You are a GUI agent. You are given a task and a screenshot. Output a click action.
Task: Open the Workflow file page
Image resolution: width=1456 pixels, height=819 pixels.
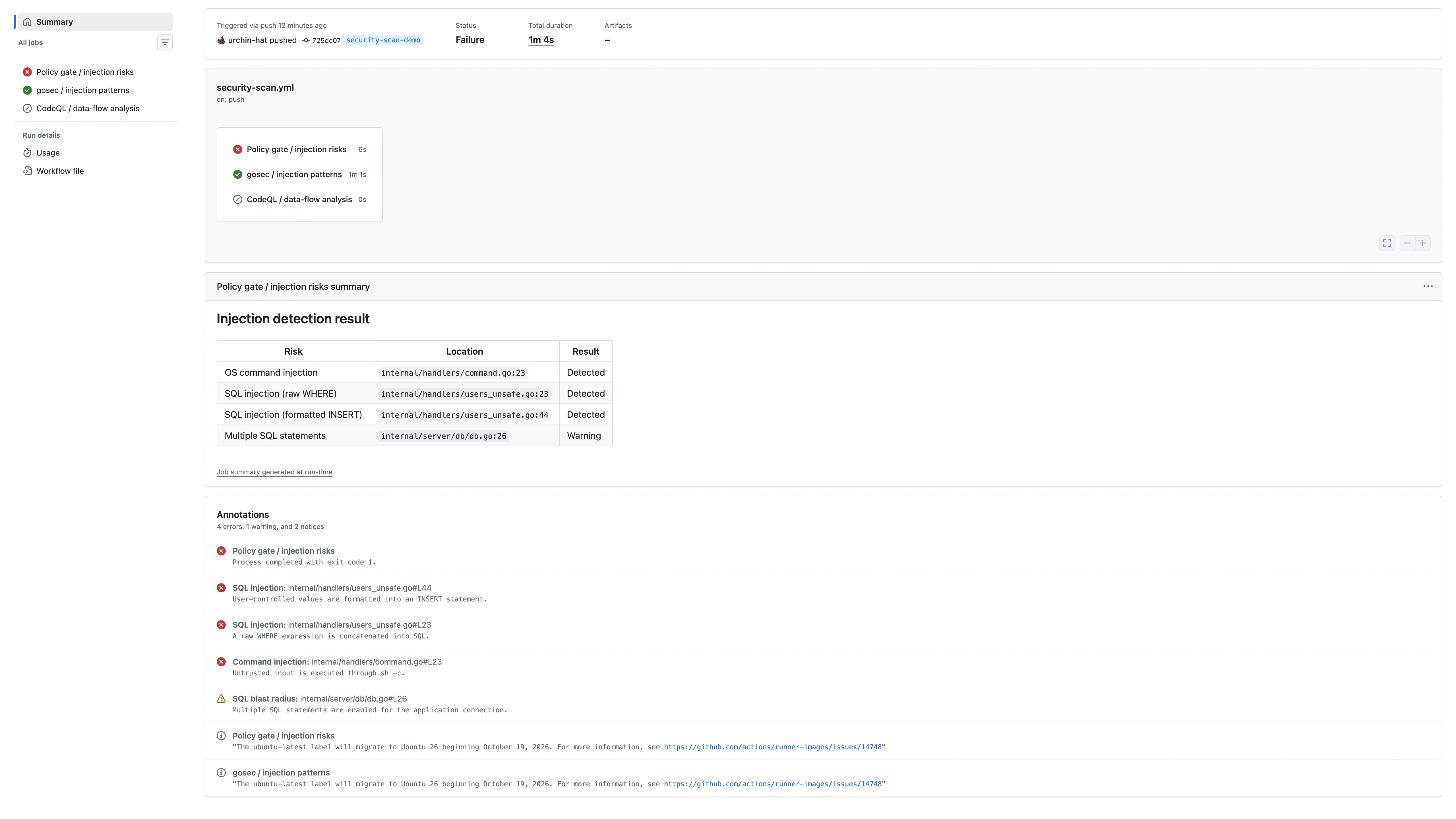click(x=95, y=171)
